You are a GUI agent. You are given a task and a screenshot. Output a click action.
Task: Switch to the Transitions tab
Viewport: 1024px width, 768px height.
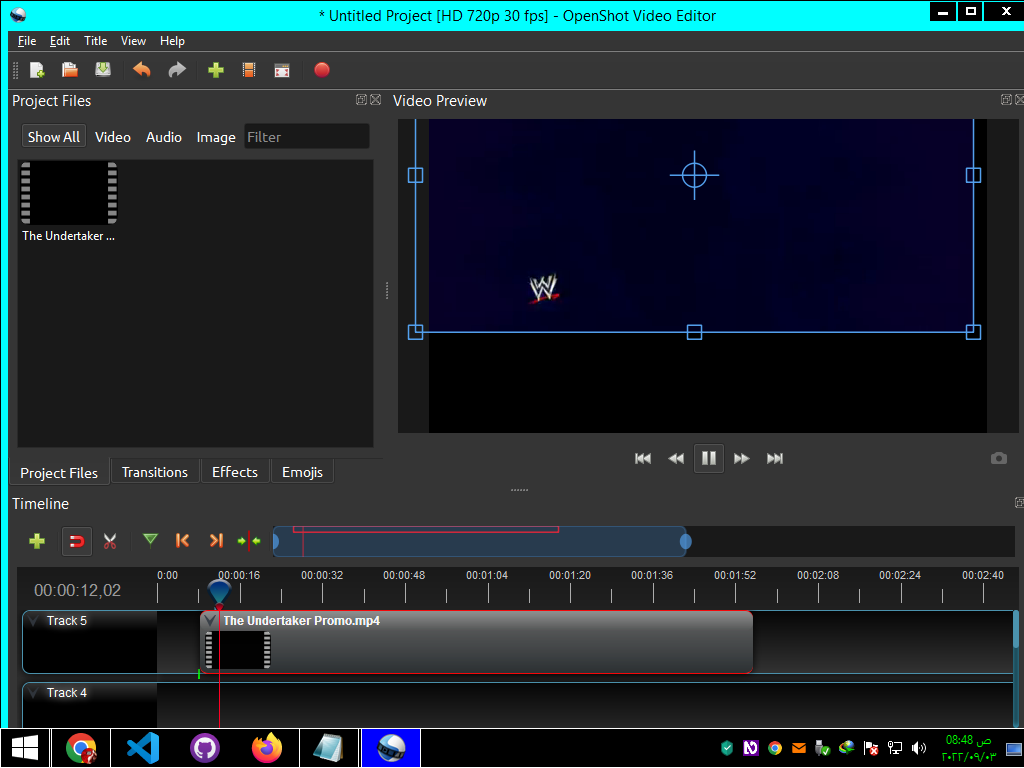pos(155,472)
